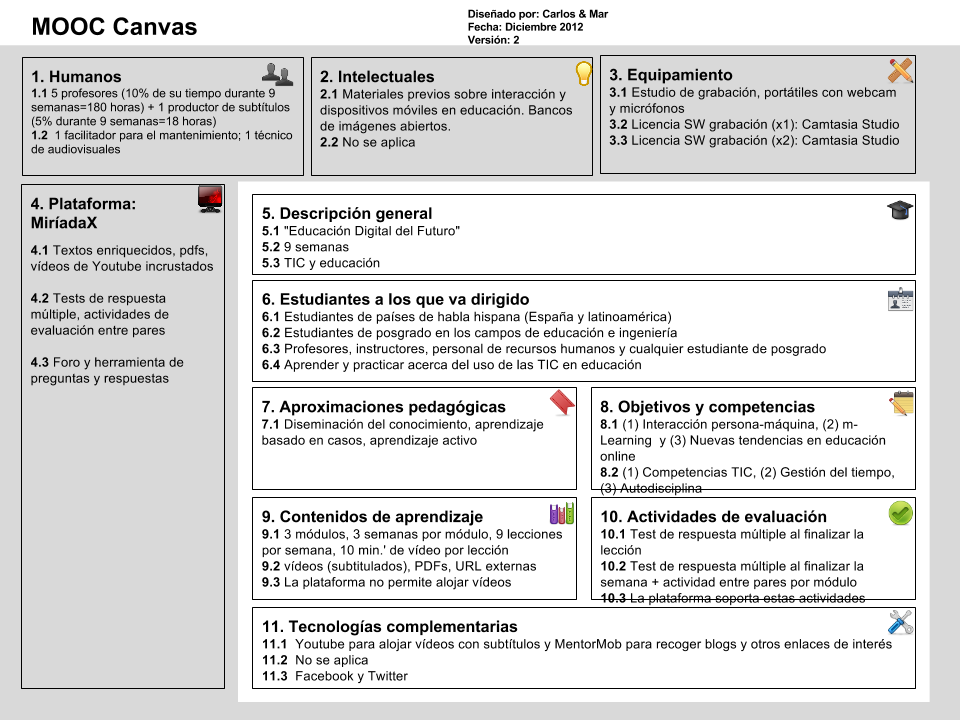Click item 10.3 La plataforma soporta estas actividades

[733, 598]
